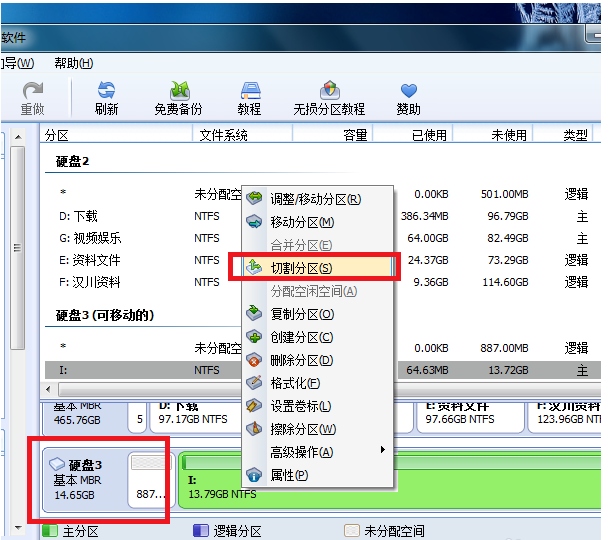This screenshot has height=540, width=610.
Task: Click the 硬盘2 group heading
Action: click(x=72, y=161)
